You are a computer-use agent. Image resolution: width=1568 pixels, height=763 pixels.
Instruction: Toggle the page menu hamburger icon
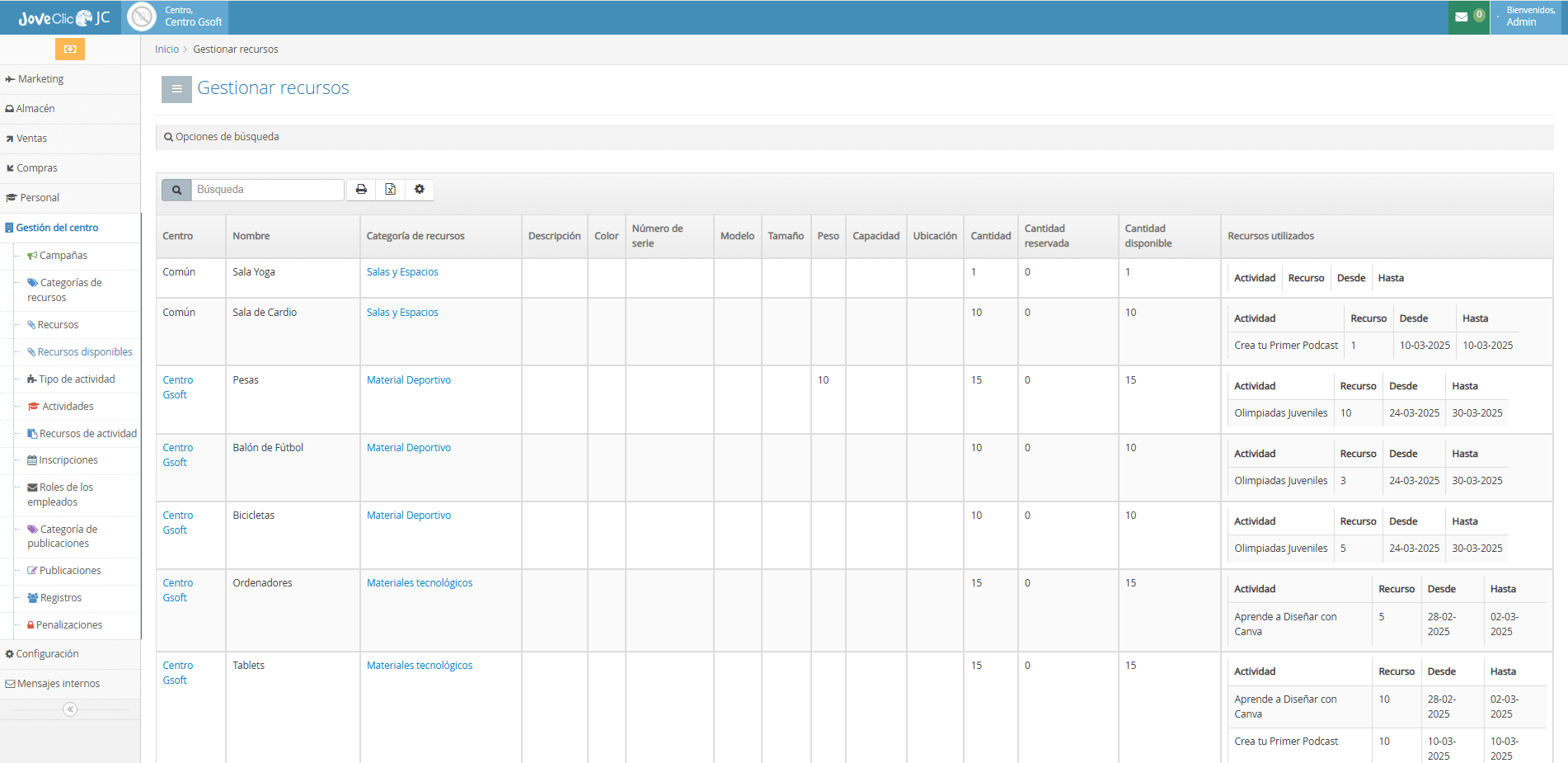(x=176, y=89)
